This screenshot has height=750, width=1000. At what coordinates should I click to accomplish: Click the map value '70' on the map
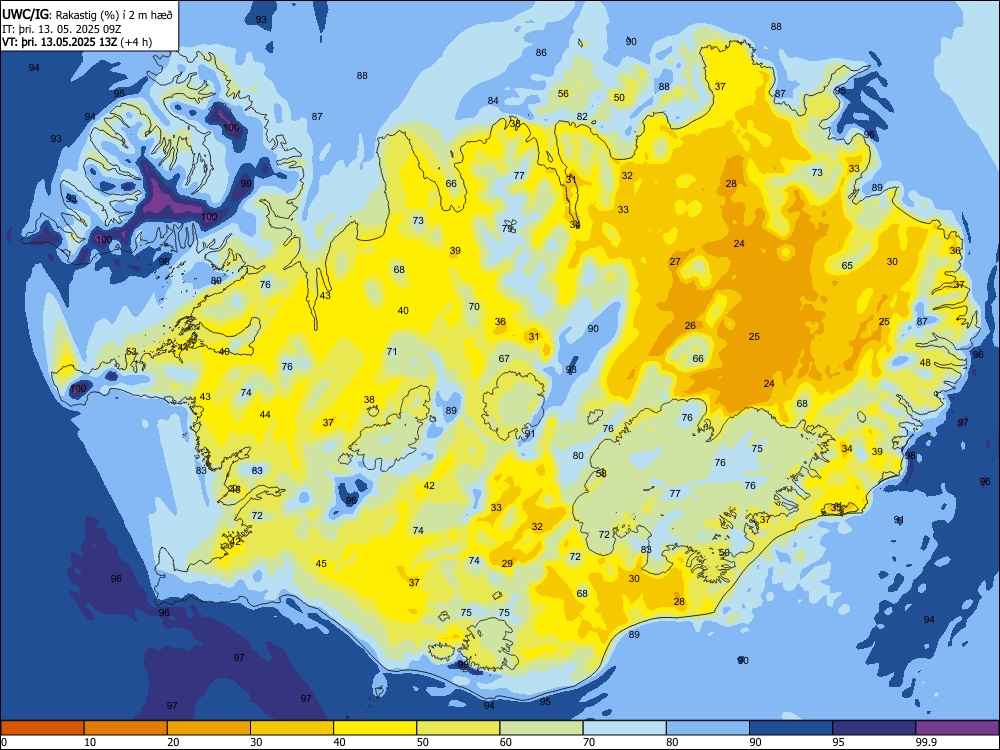[x=474, y=306]
